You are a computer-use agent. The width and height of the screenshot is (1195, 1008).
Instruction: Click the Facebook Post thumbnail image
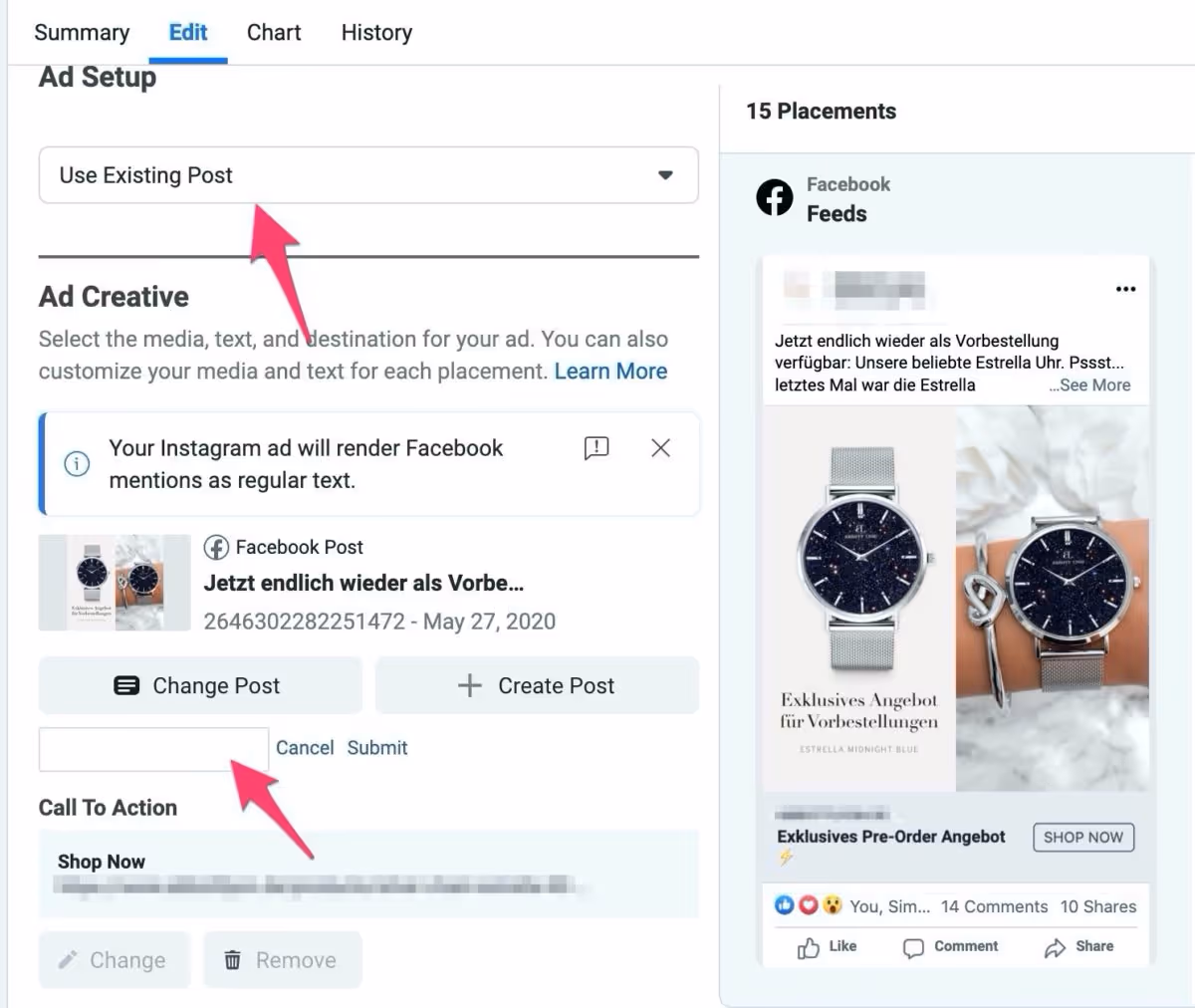pos(115,583)
